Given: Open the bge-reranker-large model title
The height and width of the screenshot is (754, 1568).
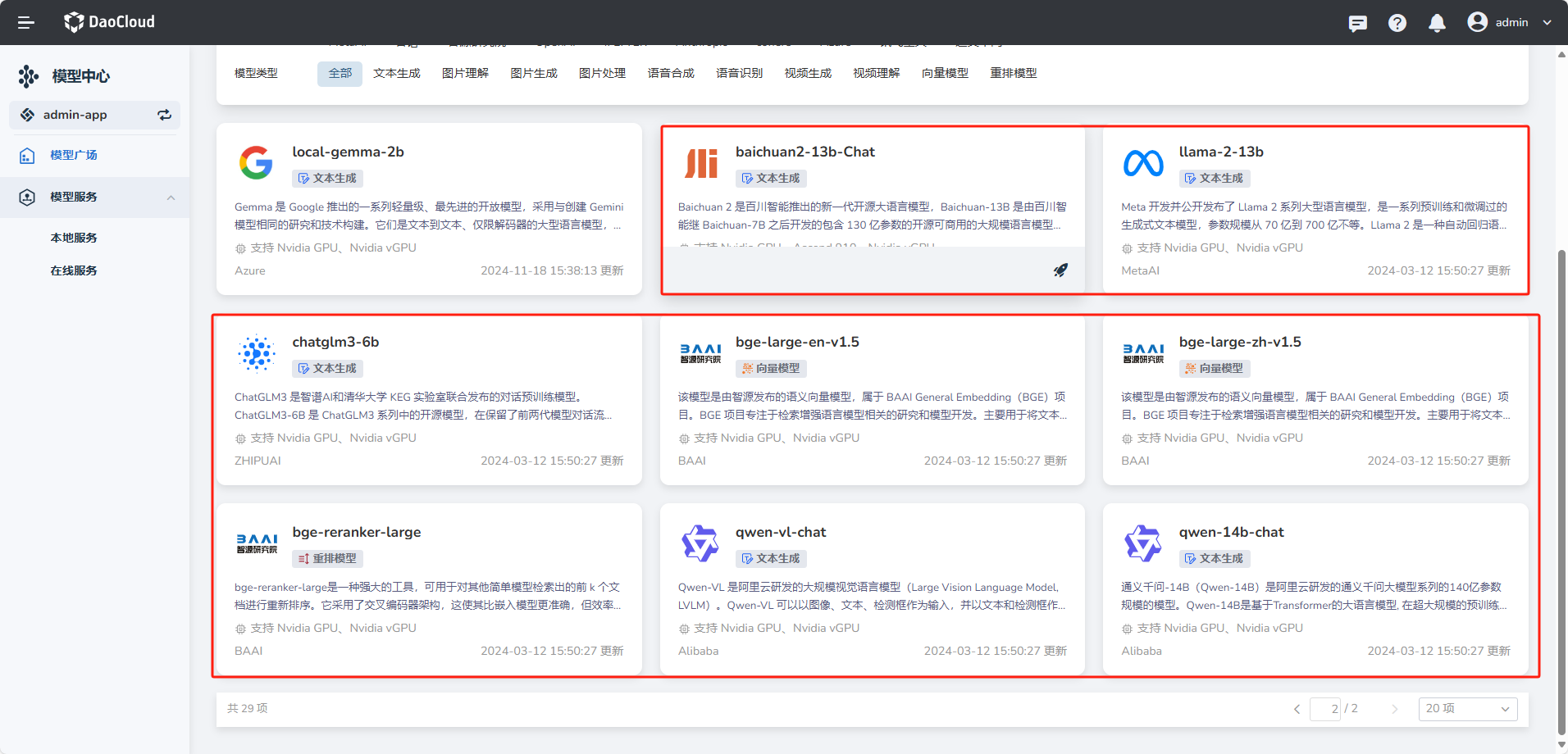Looking at the screenshot, I should click(x=357, y=532).
